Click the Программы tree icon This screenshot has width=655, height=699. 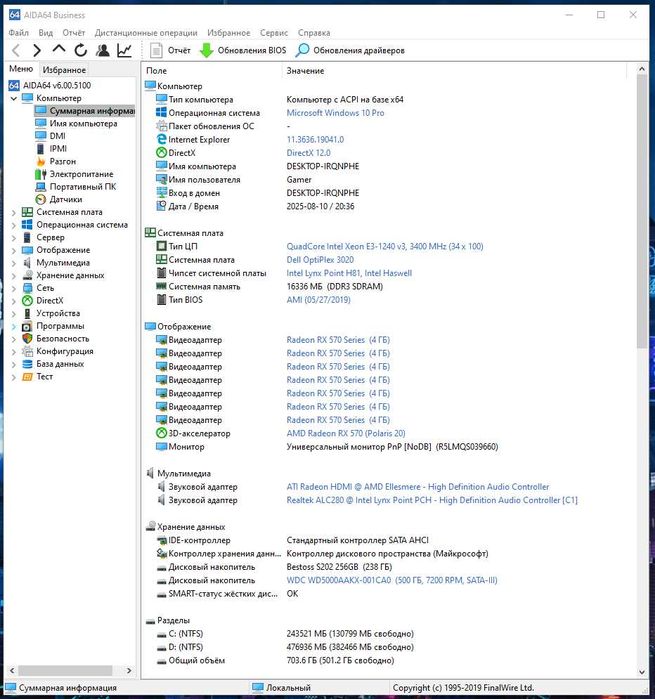click(27, 326)
